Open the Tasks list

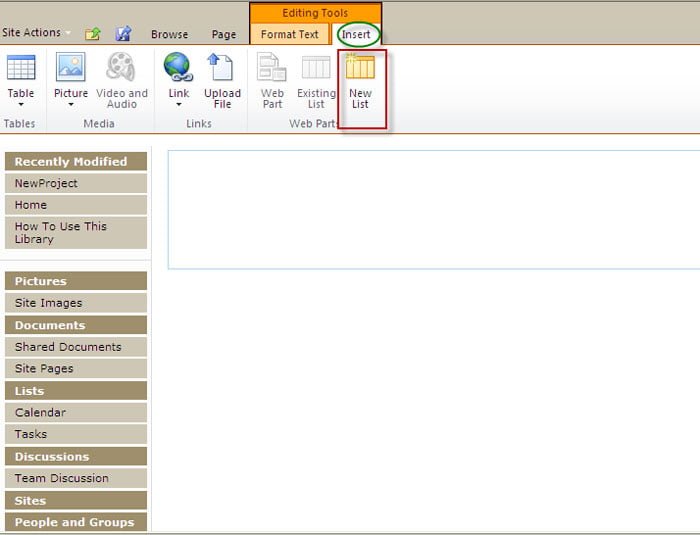click(76, 434)
